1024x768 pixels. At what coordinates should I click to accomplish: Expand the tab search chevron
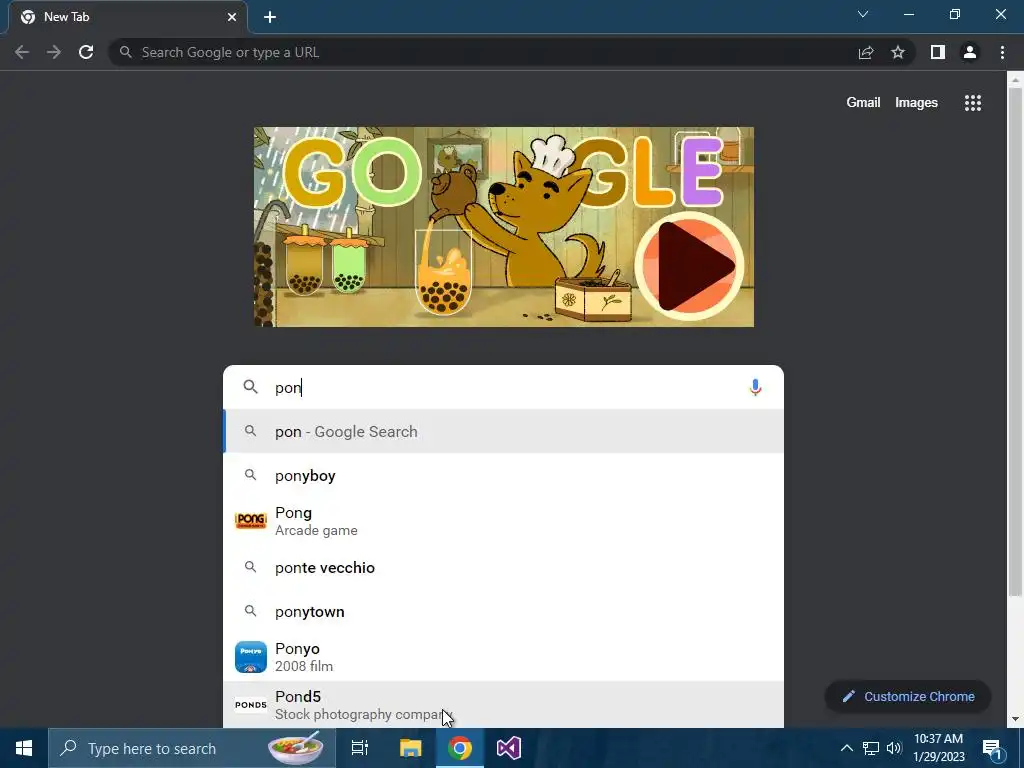(x=863, y=14)
